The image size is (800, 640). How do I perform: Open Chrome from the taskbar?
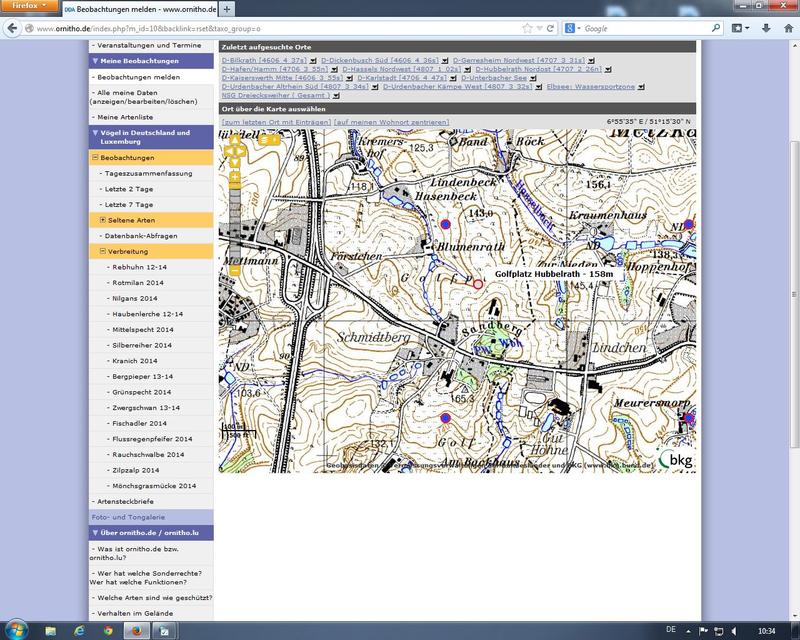[108, 631]
